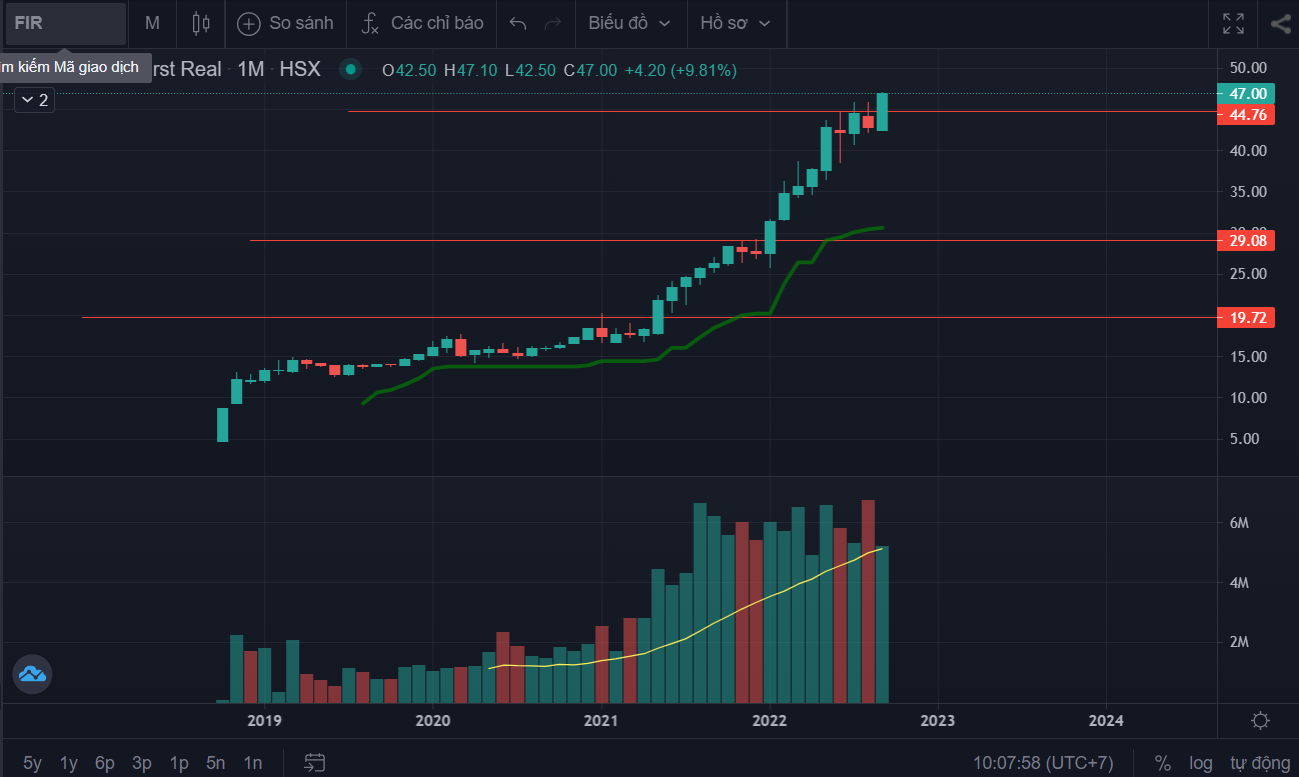Image resolution: width=1299 pixels, height=777 pixels.
Task: Click the 2024 label on the time axis
Action: 1106,720
